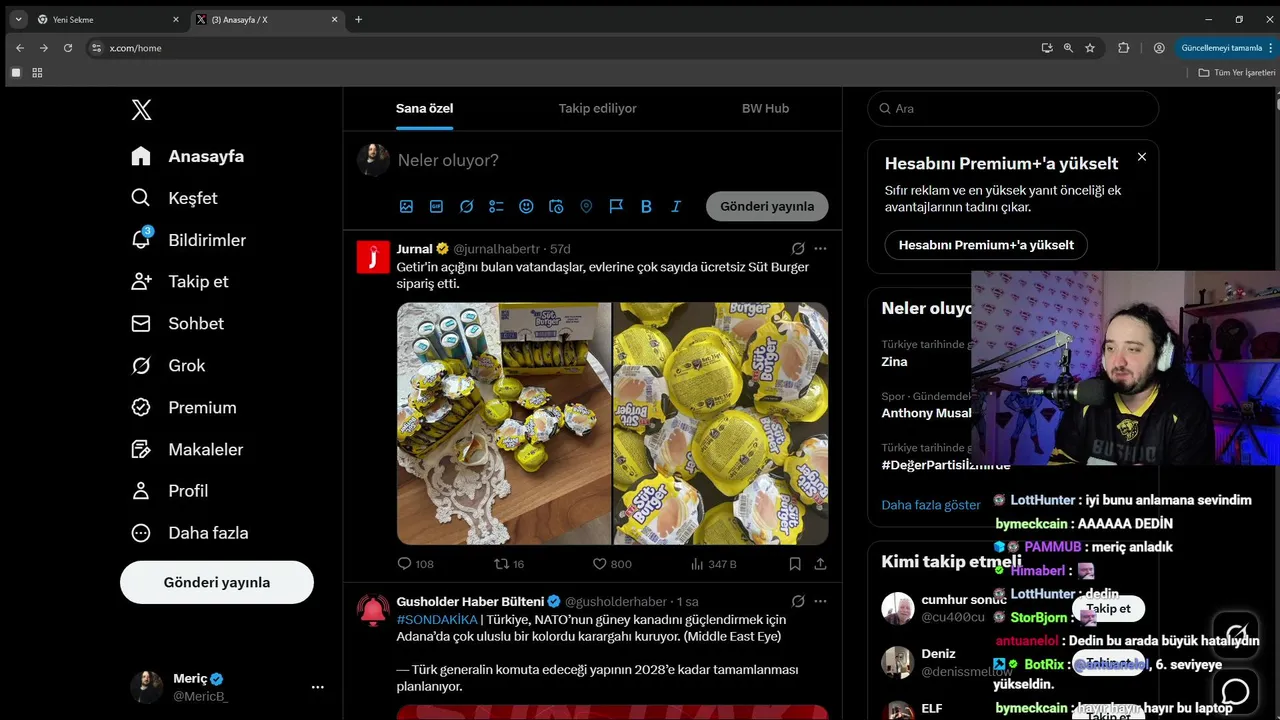
Task: Like the Jurnal post (800)
Action: pos(612,564)
